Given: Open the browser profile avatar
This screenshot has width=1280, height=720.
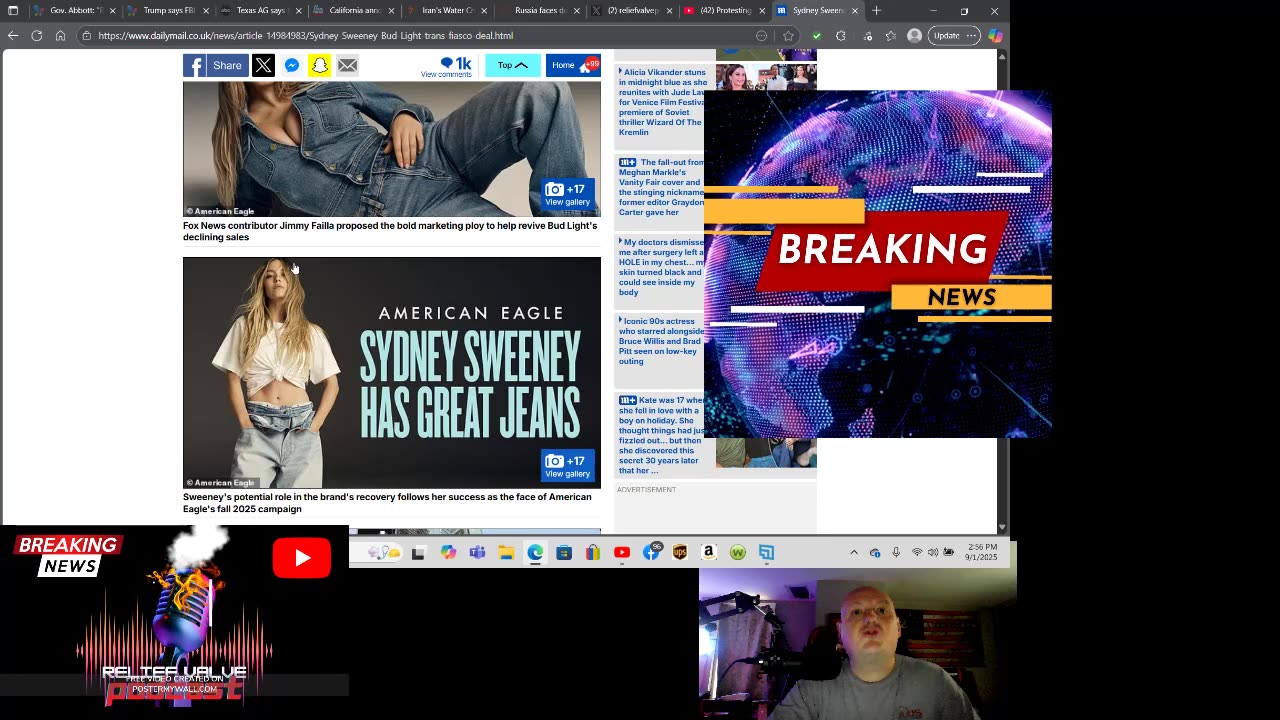Looking at the screenshot, I should pos(914,35).
